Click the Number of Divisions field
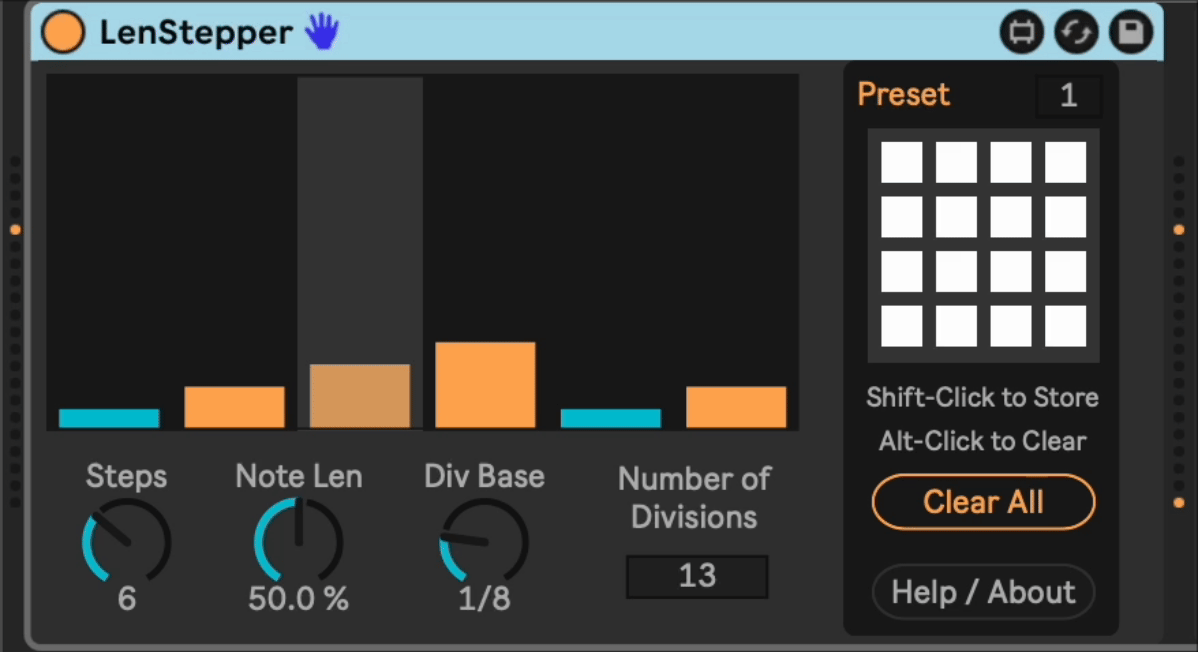Image resolution: width=1198 pixels, height=652 pixels. 697,577
